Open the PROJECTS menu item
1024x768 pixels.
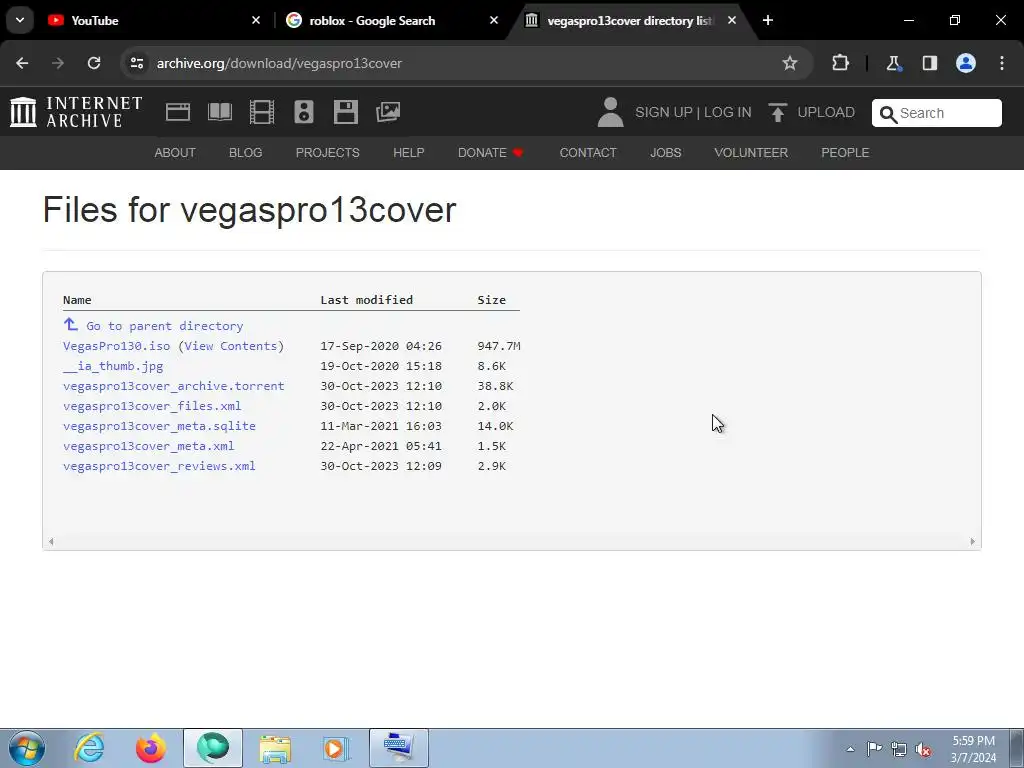coord(328,153)
